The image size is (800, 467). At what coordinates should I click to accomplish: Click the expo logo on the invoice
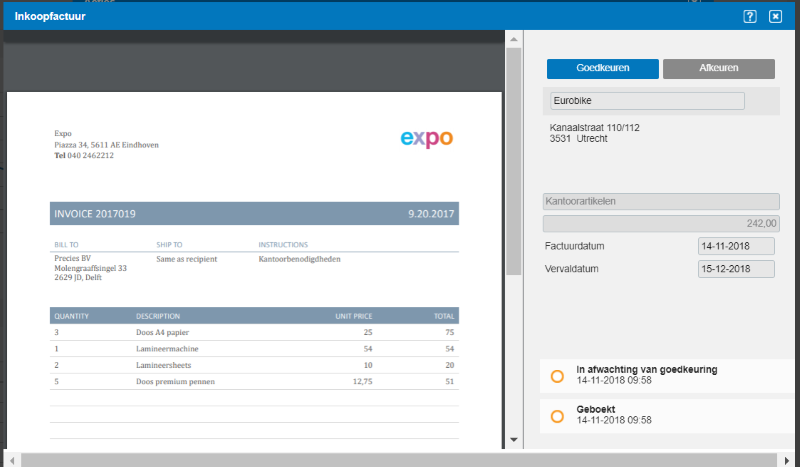(426, 138)
